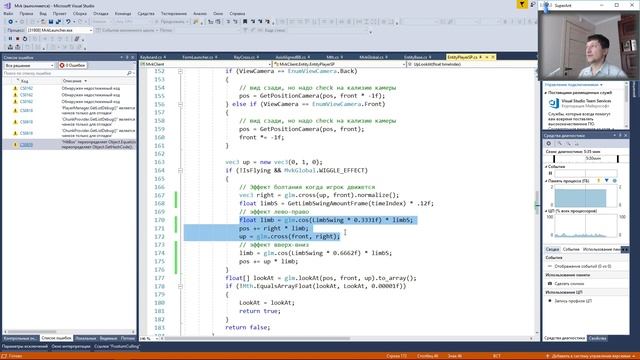This screenshot has width=640, height=360.
Task: Click the Visual Studio logo icon
Action: click(7, 6)
